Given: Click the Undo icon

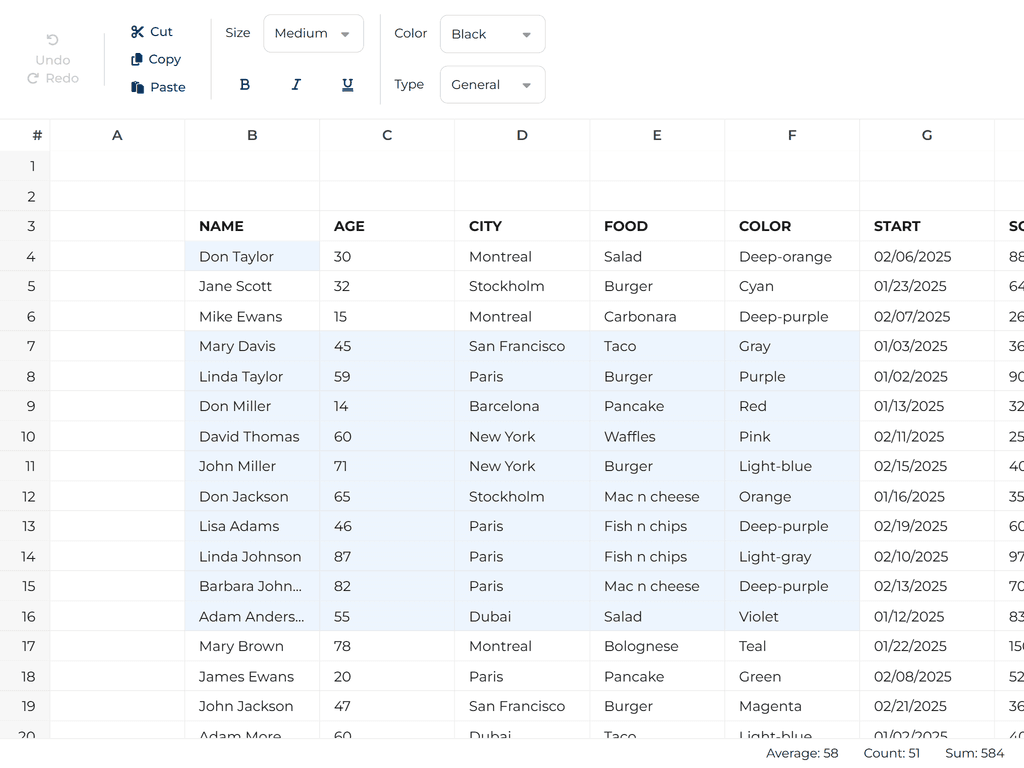Looking at the screenshot, I should coord(52,39).
